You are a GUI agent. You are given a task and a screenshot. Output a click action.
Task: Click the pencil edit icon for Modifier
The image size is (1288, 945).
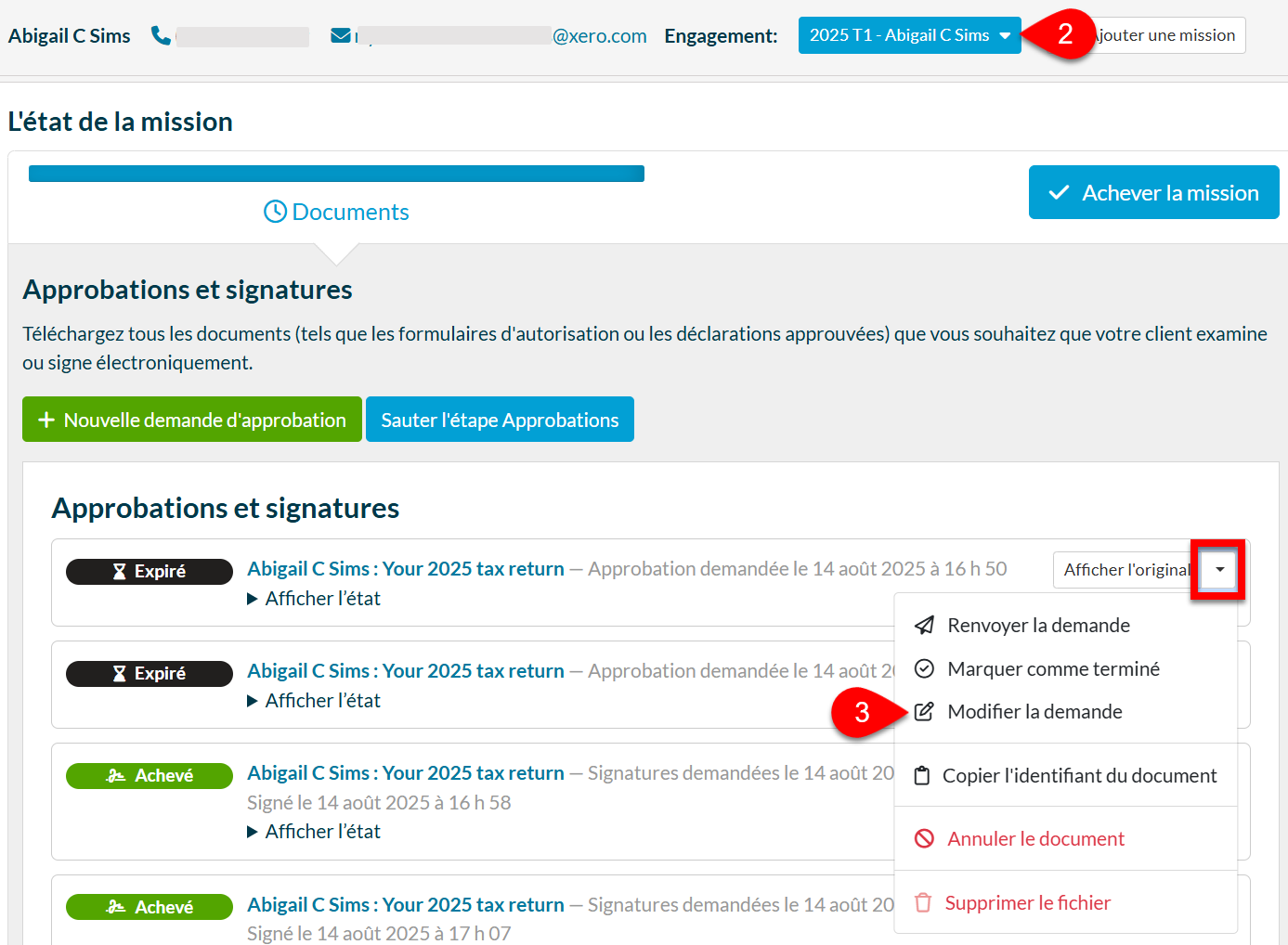[x=924, y=712]
